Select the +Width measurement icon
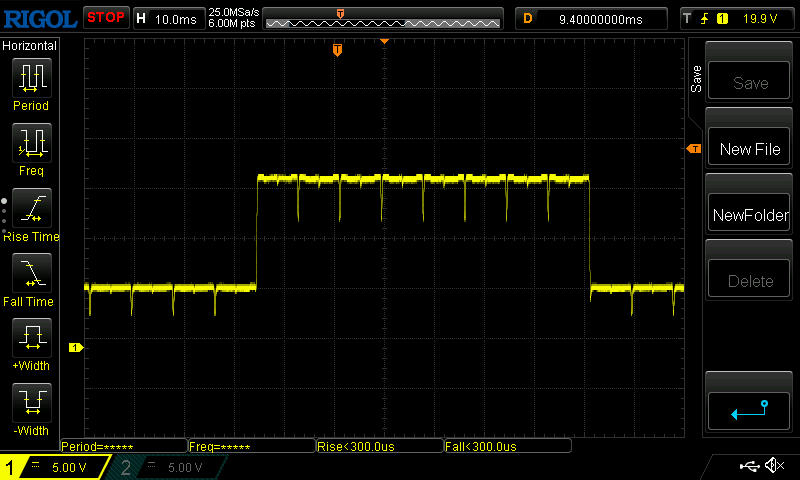The image size is (800, 480). pyautogui.click(x=30, y=338)
